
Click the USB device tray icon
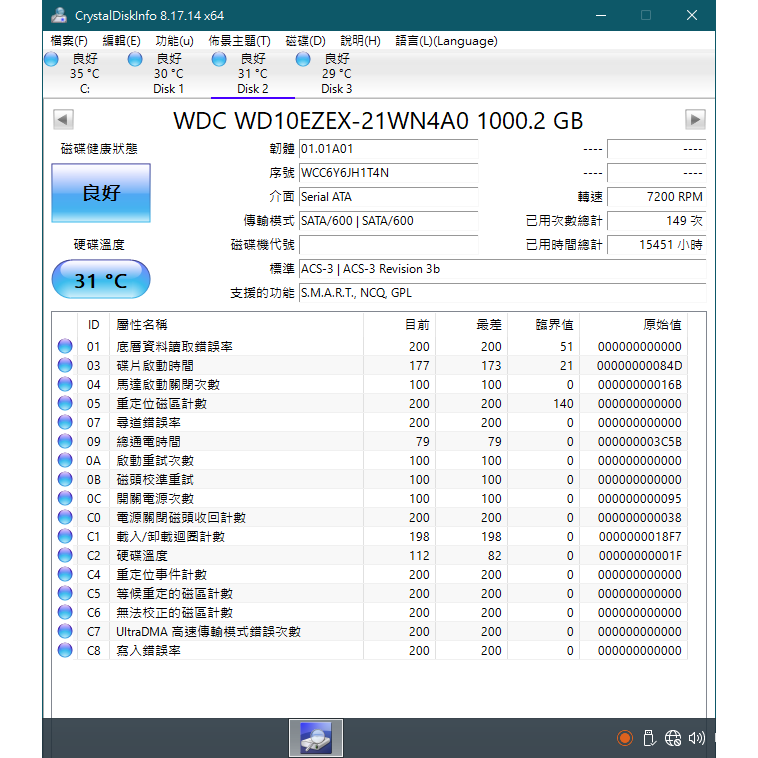coord(649,738)
